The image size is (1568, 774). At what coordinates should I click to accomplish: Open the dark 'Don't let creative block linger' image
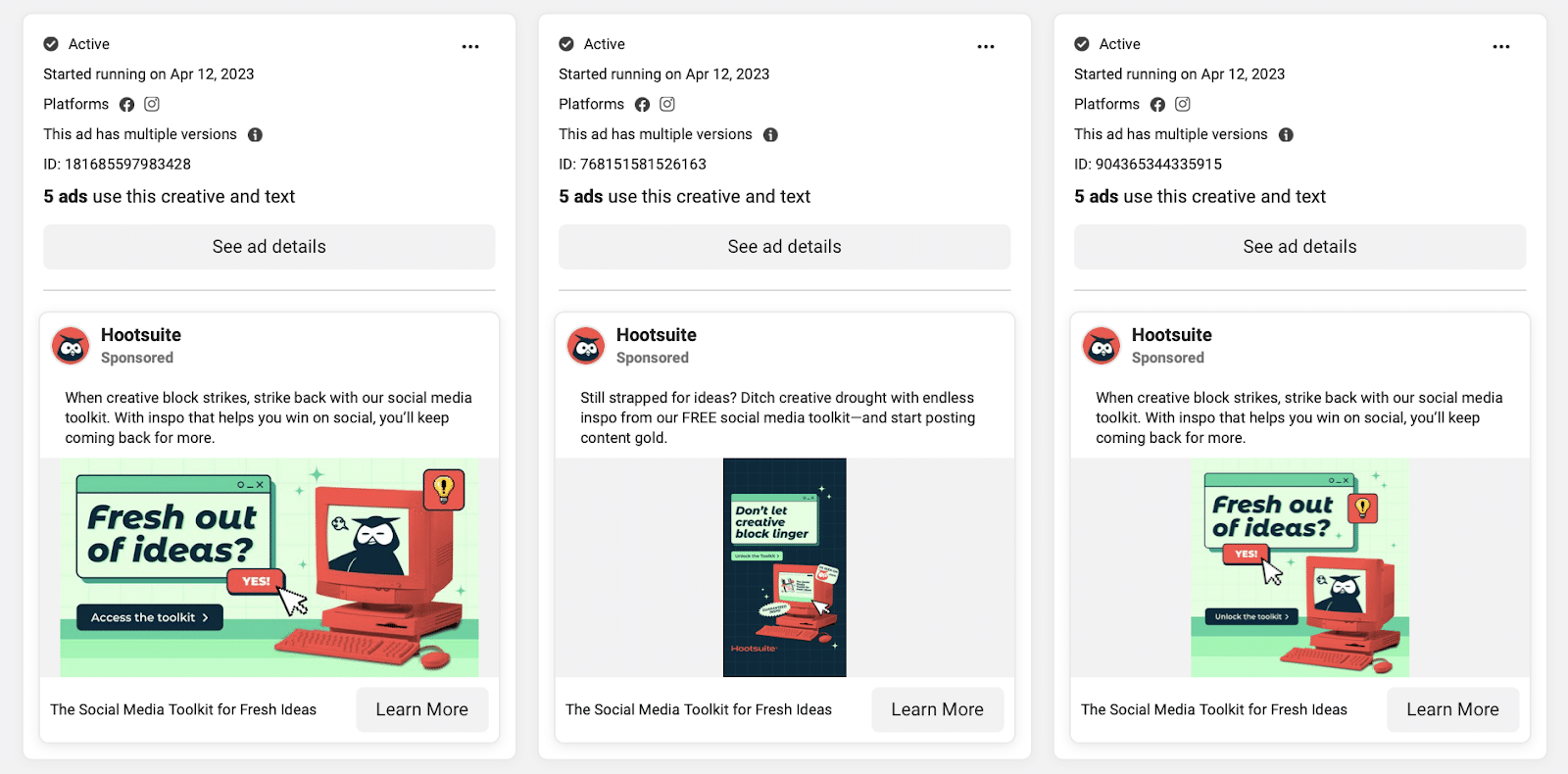click(785, 567)
